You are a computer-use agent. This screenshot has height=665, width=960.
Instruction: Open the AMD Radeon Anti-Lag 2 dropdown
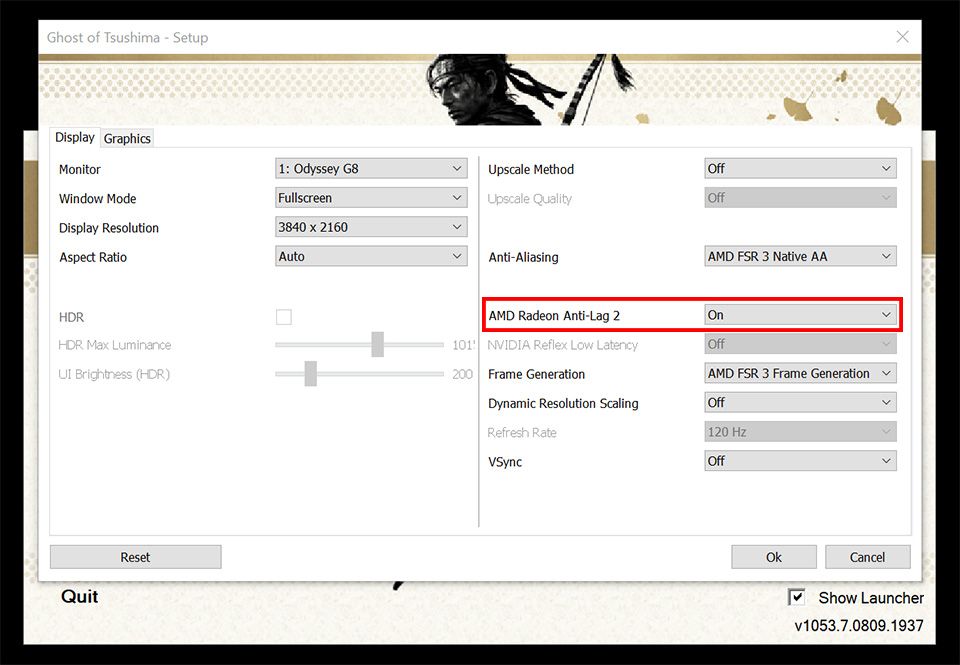click(800, 314)
